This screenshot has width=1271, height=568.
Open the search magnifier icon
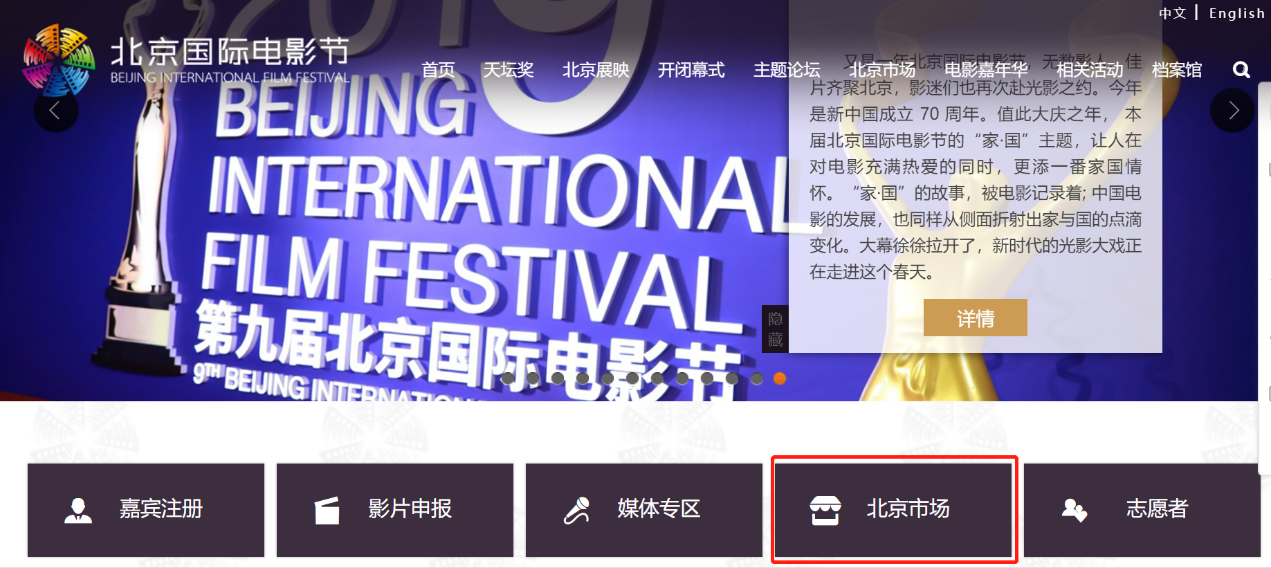click(x=1241, y=70)
